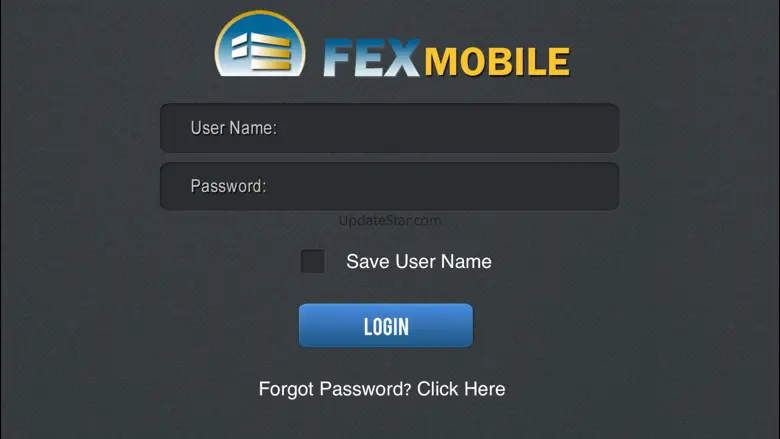The height and width of the screenshot is (439, 780).
Task: Click the blue FEX wordmark
Action: point(372,58)
